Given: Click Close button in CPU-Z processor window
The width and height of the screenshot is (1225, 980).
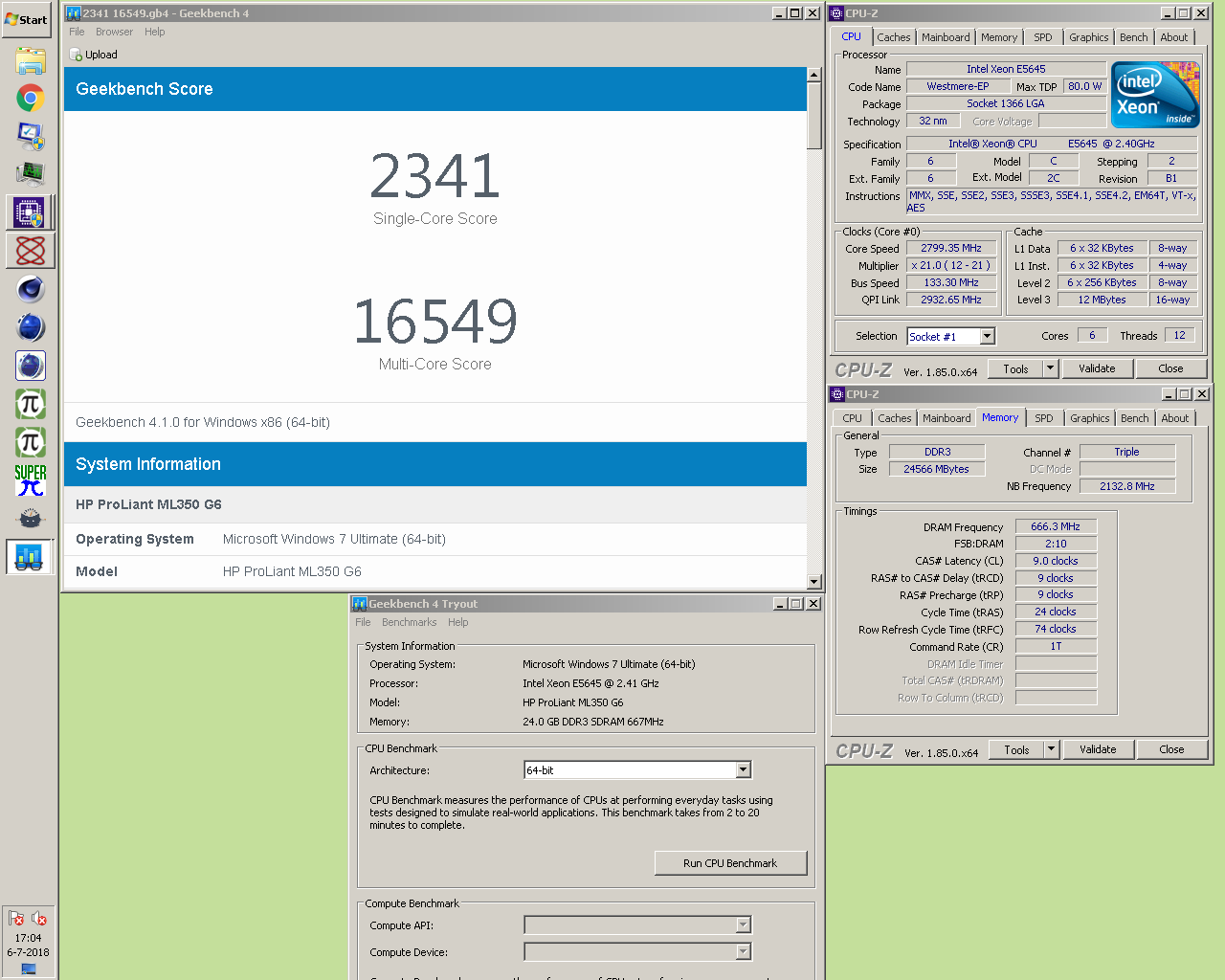Looking at the screenshot, I should click(1170, 368).
